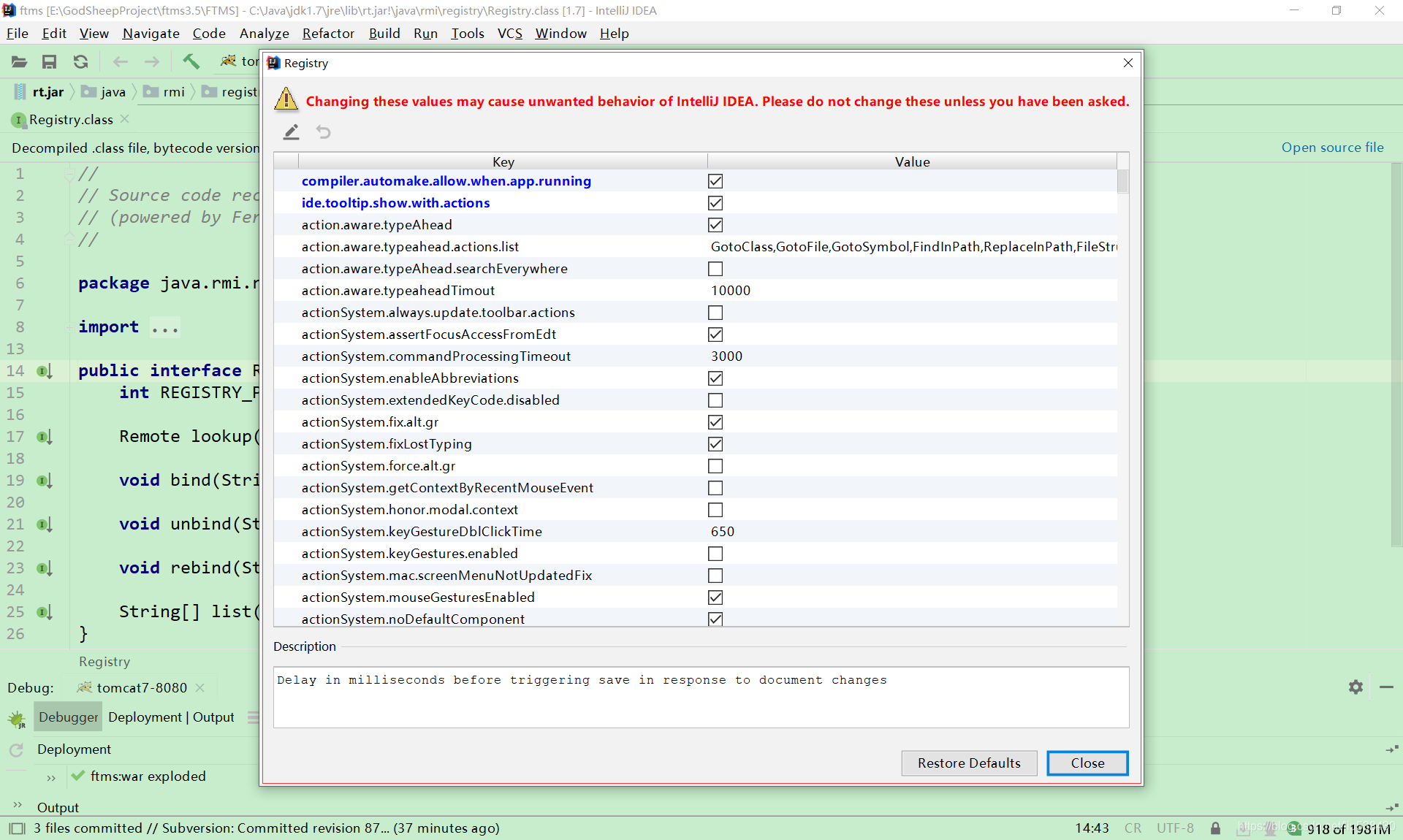1403x840 pixels.
Task: Toggle actionSystem.always.update.toolbar.actions checkbox
Action: [x=715, y=313]
